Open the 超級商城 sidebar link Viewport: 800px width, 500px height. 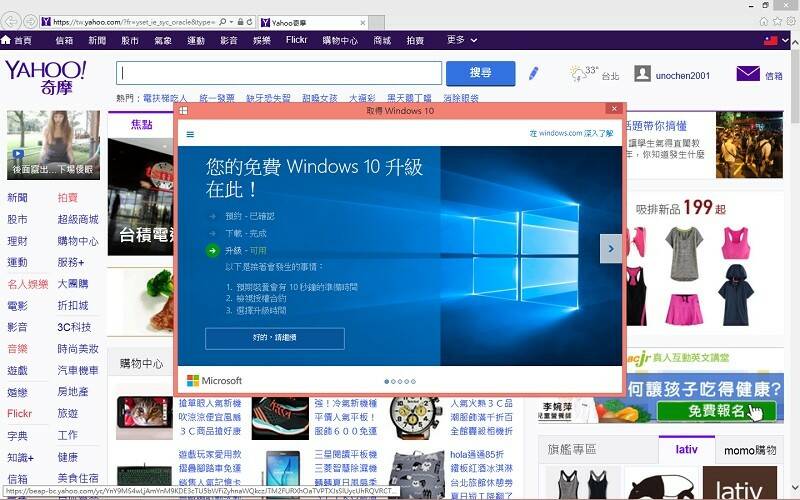point(78,219)
